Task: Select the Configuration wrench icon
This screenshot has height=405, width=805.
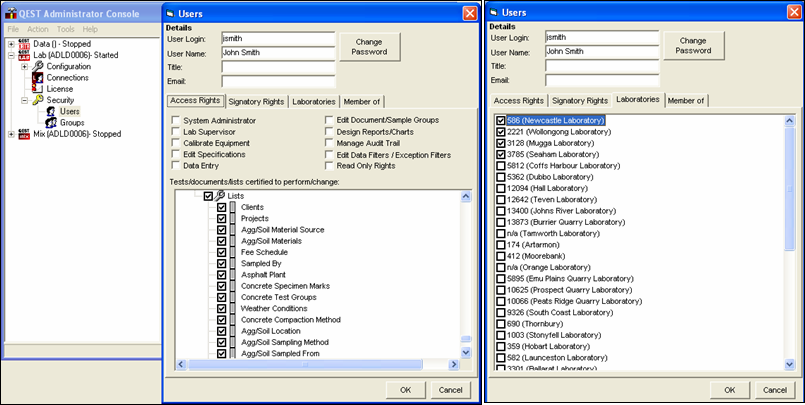Action: click(x=37, y=66)
